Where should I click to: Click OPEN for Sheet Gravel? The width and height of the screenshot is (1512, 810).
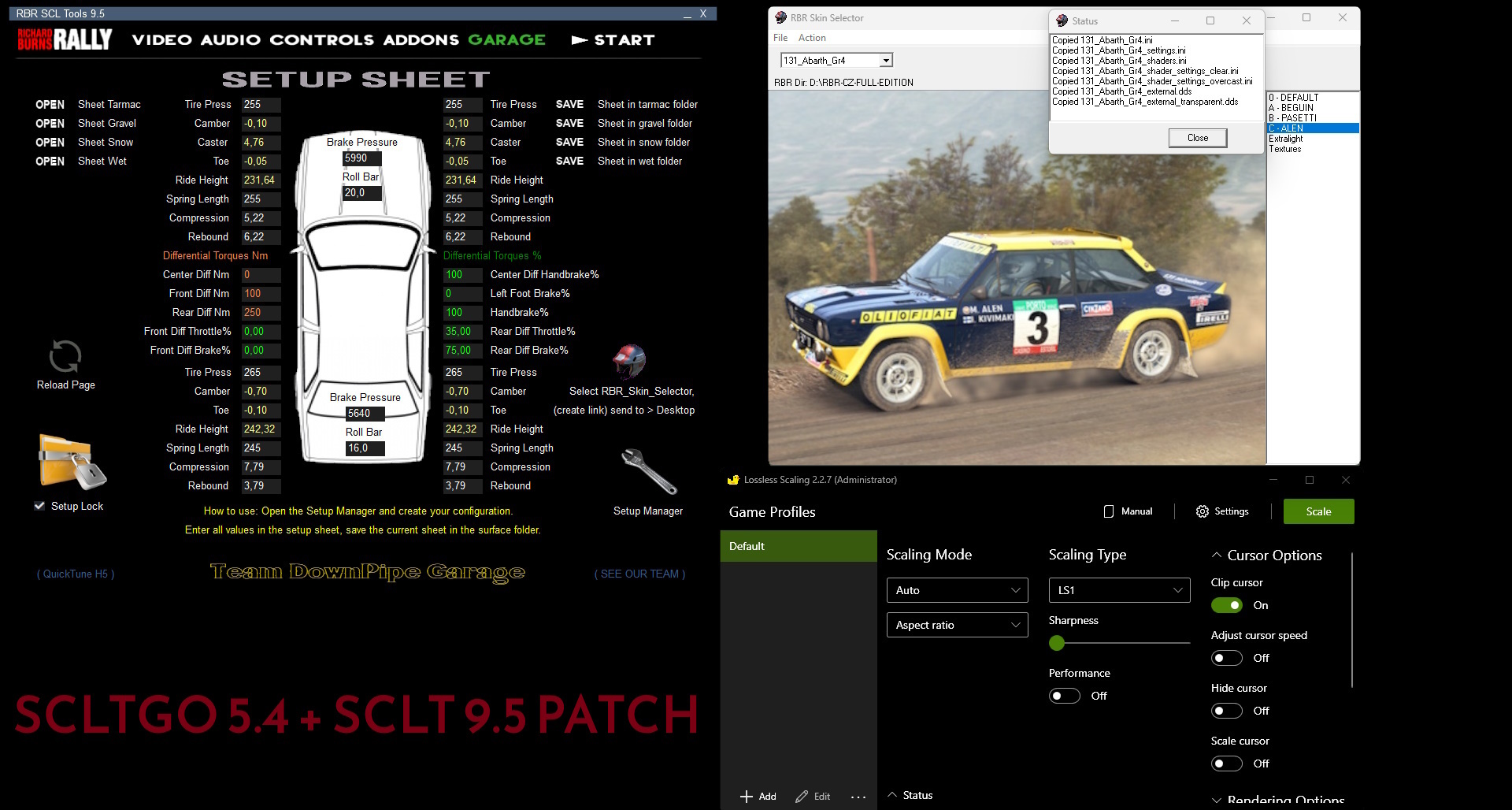pyautogui.click(x=50, y=124)
